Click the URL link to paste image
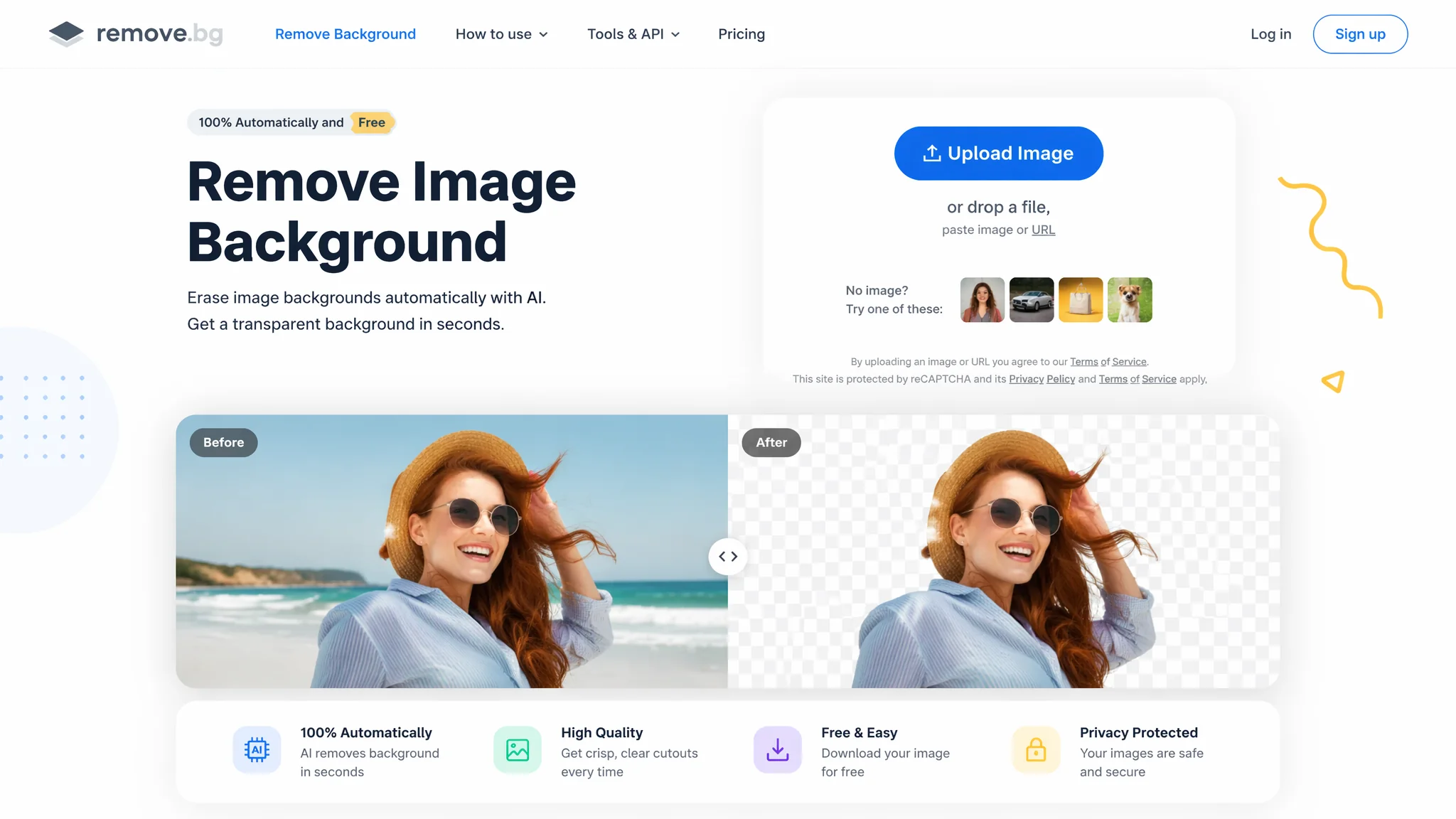1456x819 pixels. (x=1043, y=230)
